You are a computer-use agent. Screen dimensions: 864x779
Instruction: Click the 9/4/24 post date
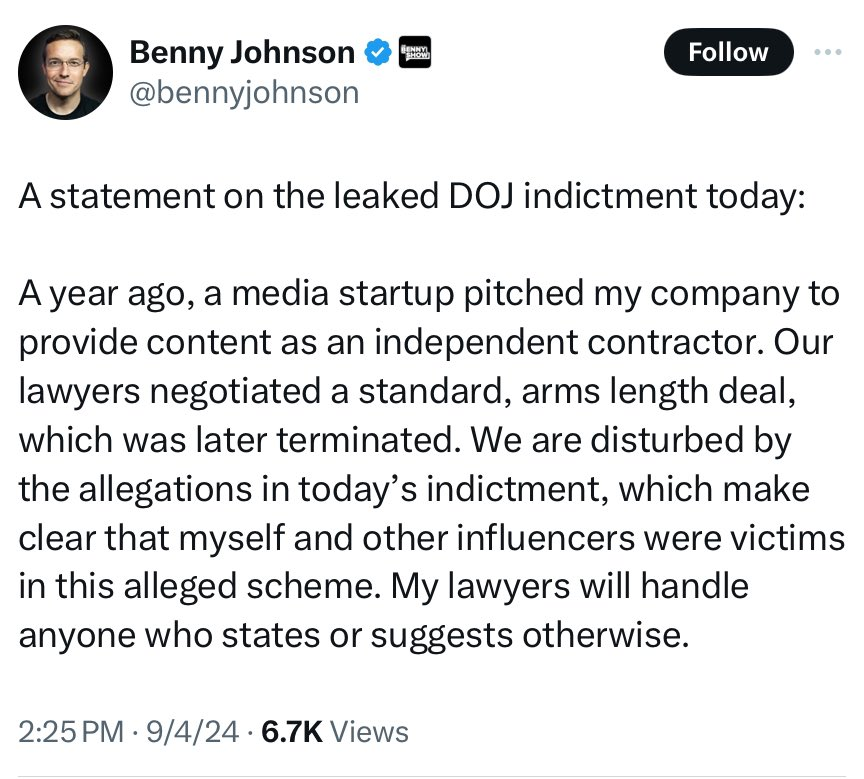pyautogui.click(x=192, y=732)
